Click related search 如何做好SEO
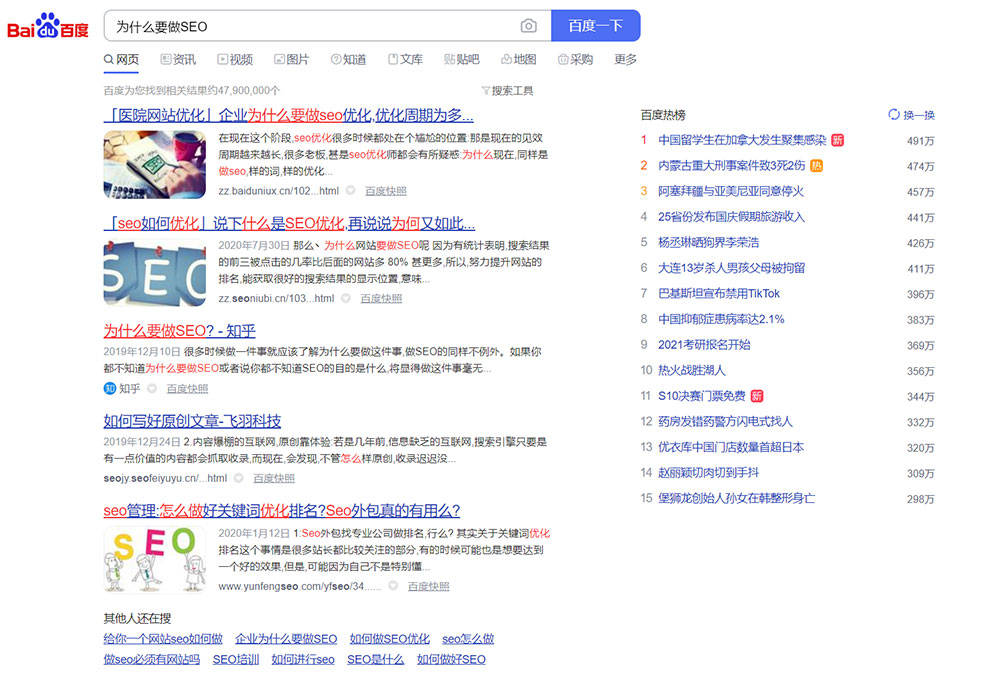This screenshot has width=1000, height=682. point(452,659)
